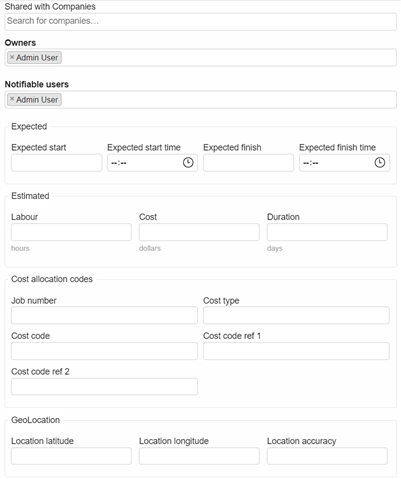The height and width of the screenshot is (479, 401).
Task: Click the Location accuracy input
Action: pyautogui.click(x=327, y=456)
